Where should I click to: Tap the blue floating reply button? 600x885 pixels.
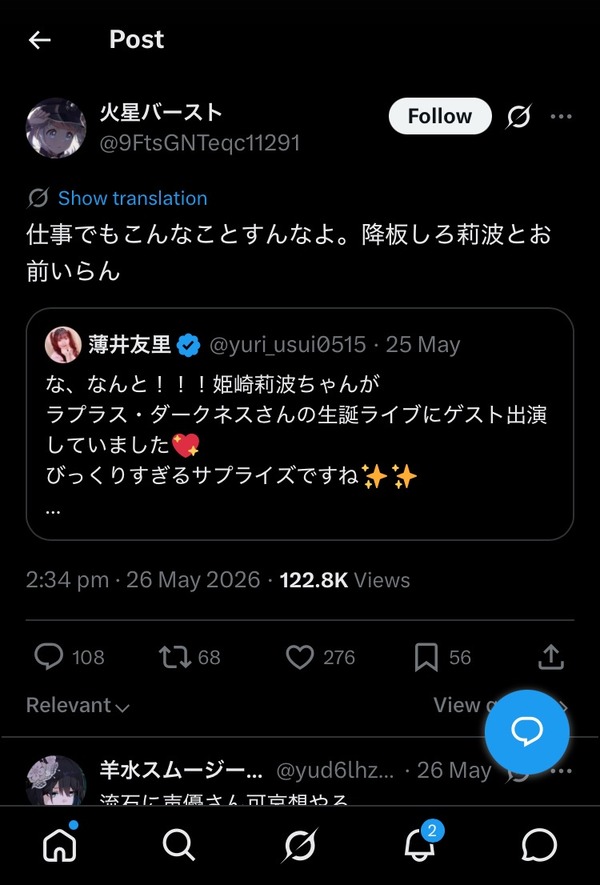(527, 731)
